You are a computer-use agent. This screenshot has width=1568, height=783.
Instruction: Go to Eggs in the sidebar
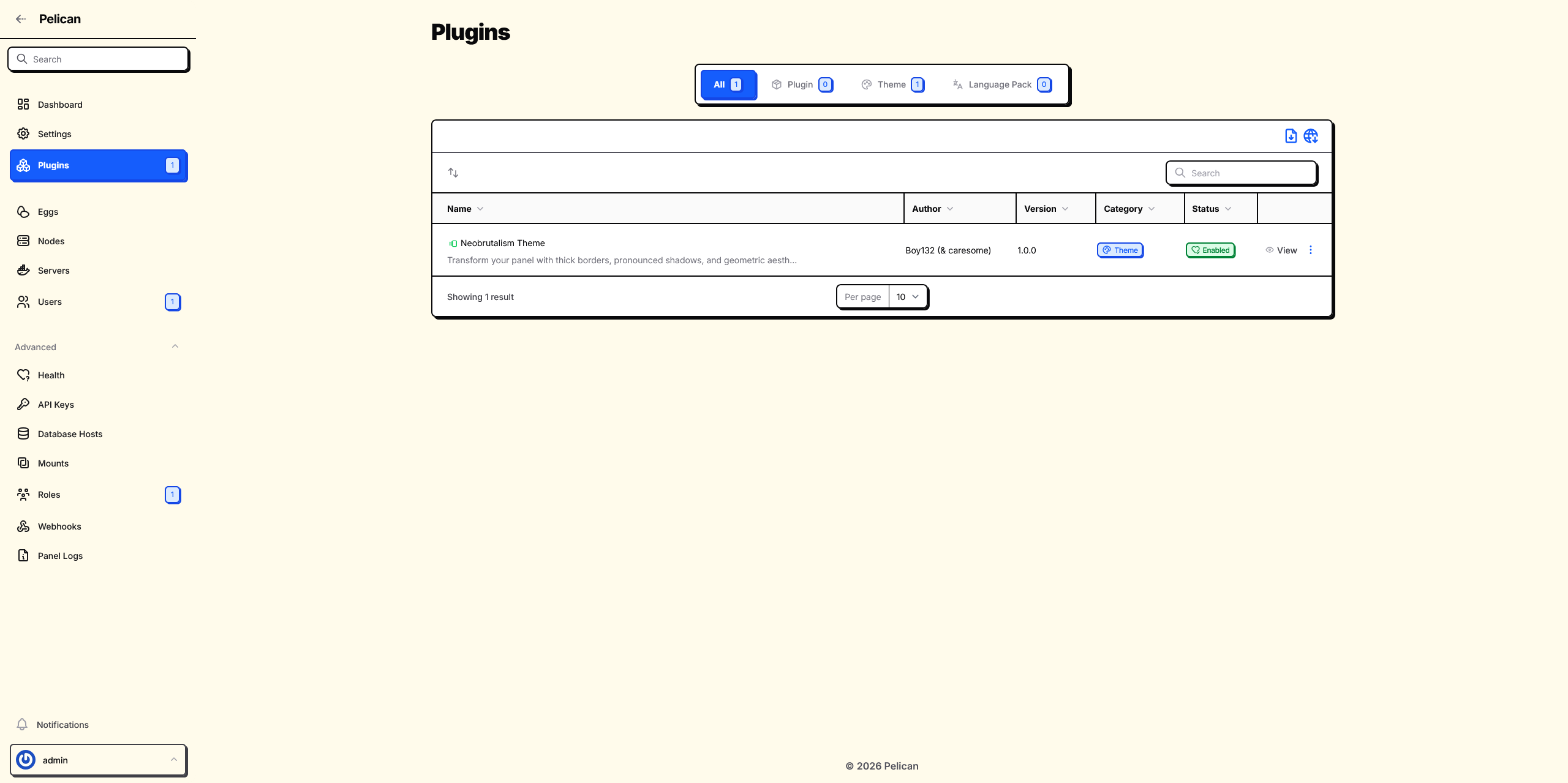(98, 212)
